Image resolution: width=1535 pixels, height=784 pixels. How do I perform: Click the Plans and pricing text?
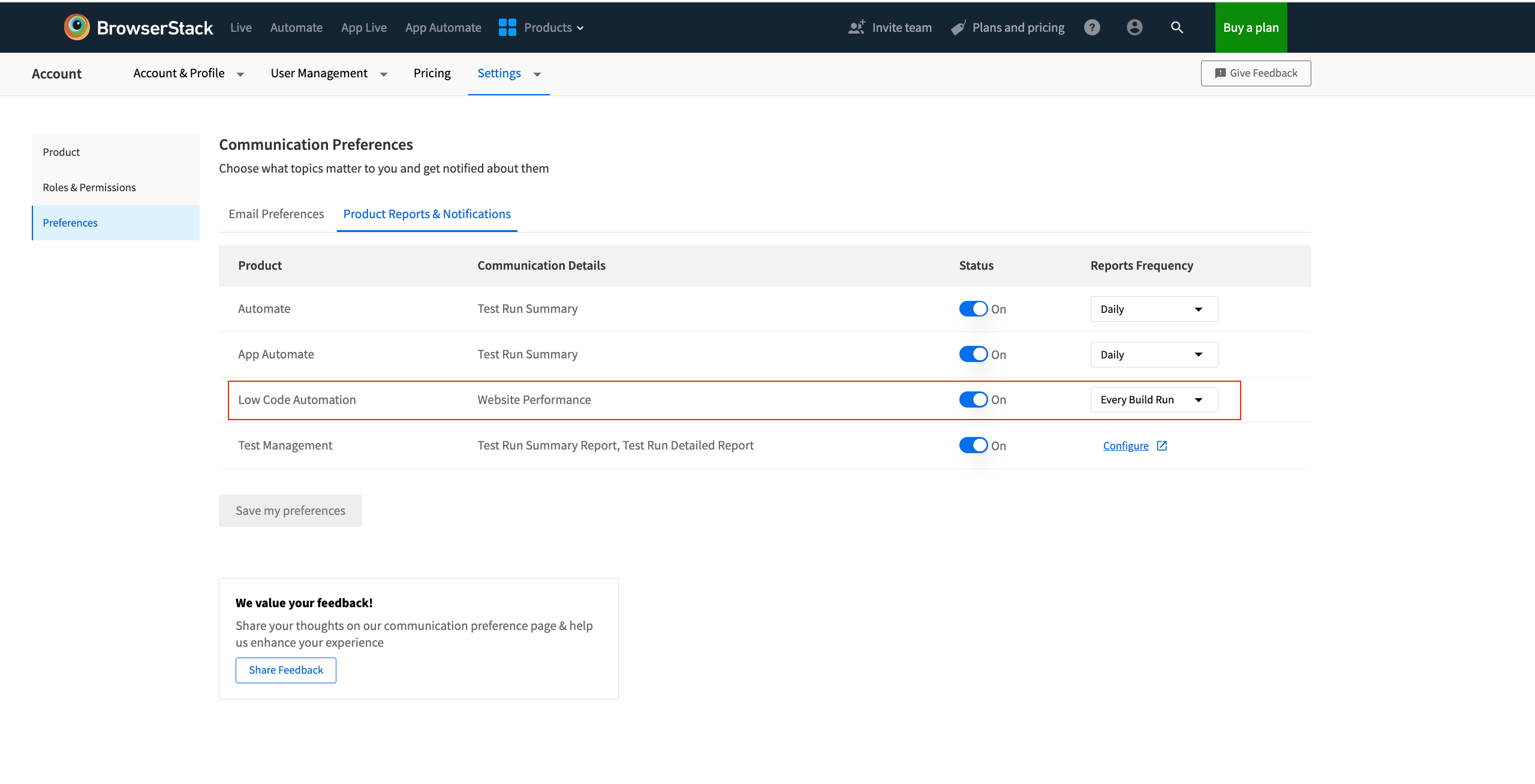coord(1018,28)
